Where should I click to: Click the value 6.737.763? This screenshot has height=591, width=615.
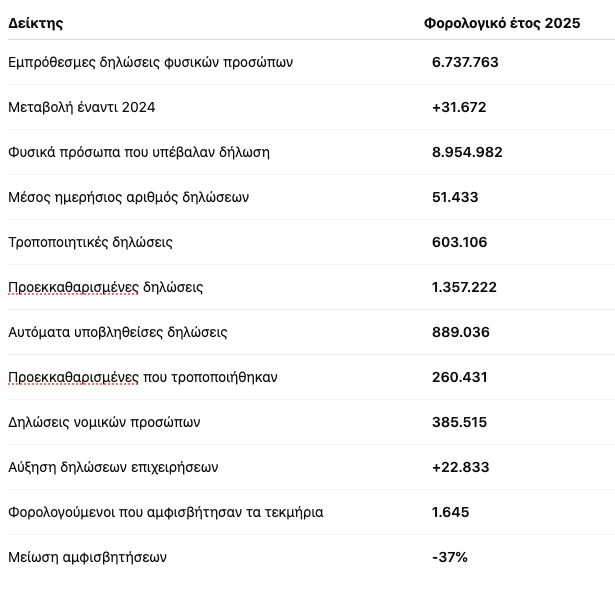click(x=465, y=62)
